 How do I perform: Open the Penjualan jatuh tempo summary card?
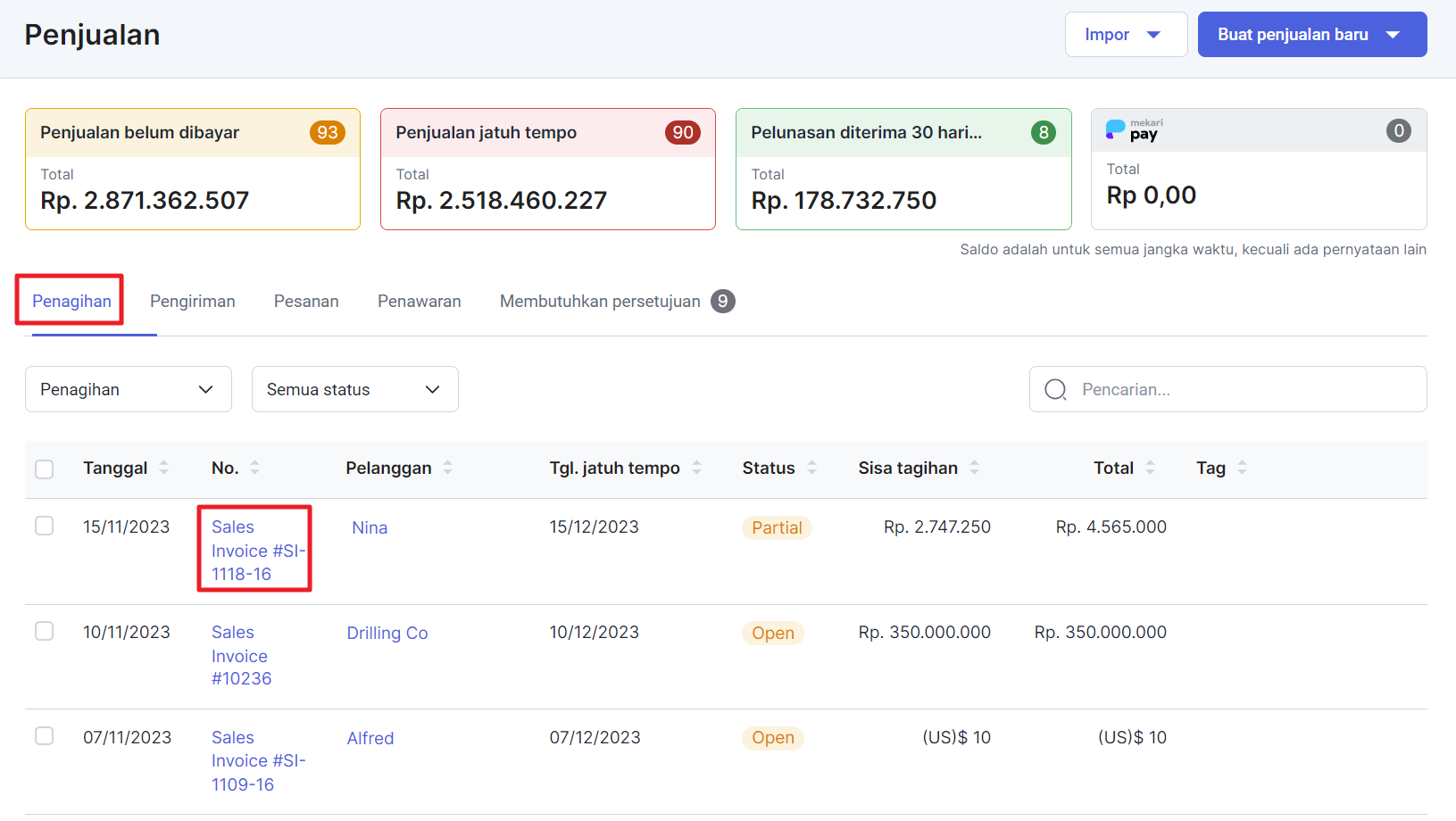pos(547,170)
